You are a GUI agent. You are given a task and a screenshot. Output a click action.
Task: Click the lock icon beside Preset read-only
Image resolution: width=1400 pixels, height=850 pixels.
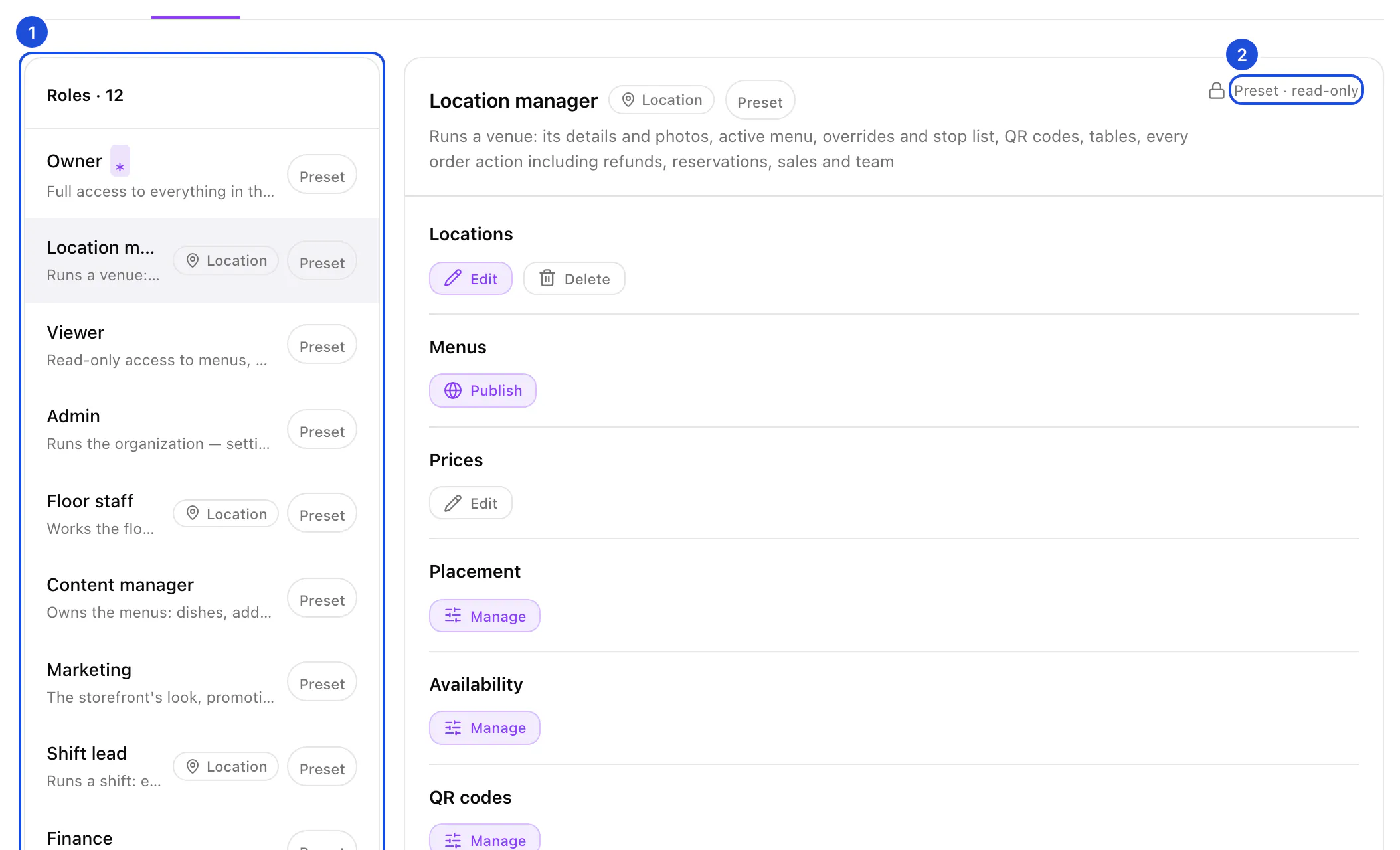coord(1216,90)
